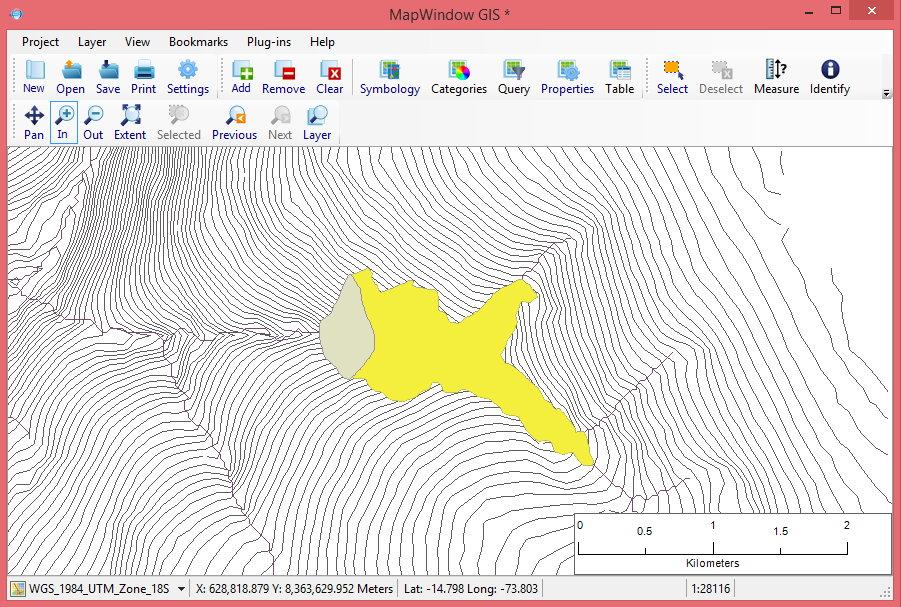Click the status bar resize grip
The image size is (901, 607).
tap(885, 592)
